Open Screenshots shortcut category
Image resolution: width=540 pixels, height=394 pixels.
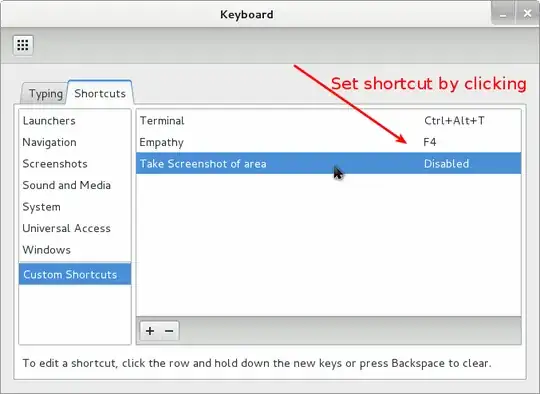(75, 164)
